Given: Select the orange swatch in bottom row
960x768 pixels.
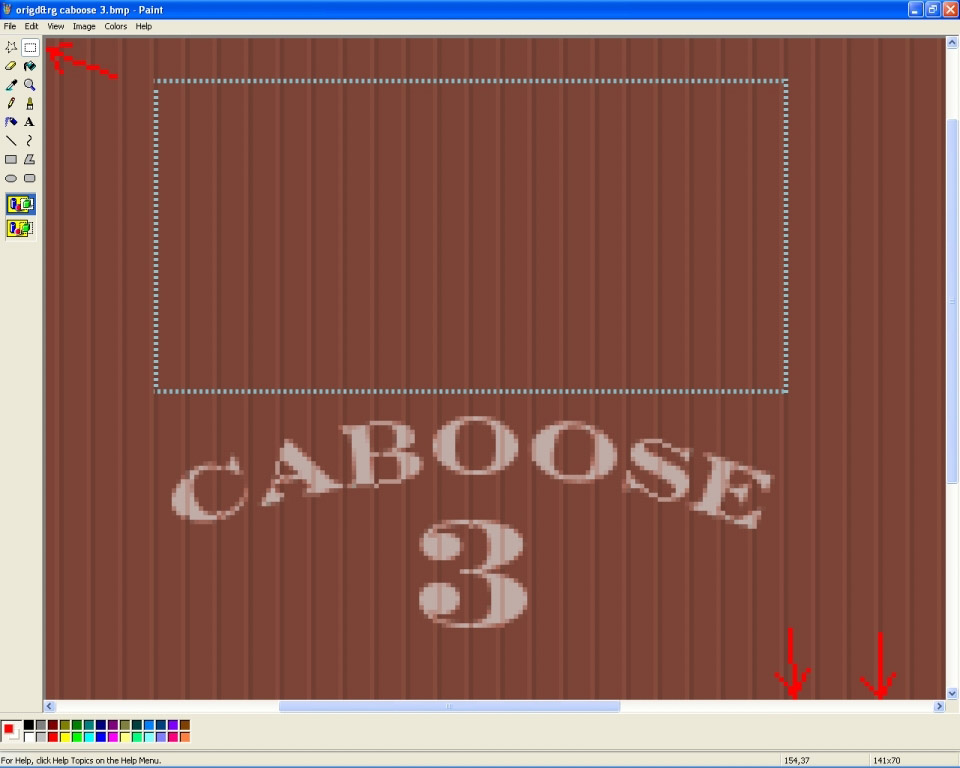Looking at the screenshot, I should click(185, 737).
